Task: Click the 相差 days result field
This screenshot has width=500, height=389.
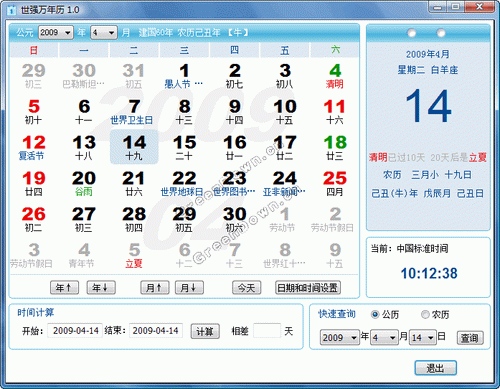Action: coord(267,331)
